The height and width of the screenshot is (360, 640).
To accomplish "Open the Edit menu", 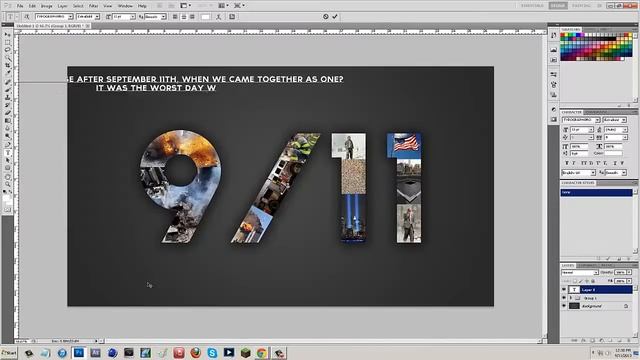I will click(33, 6).
